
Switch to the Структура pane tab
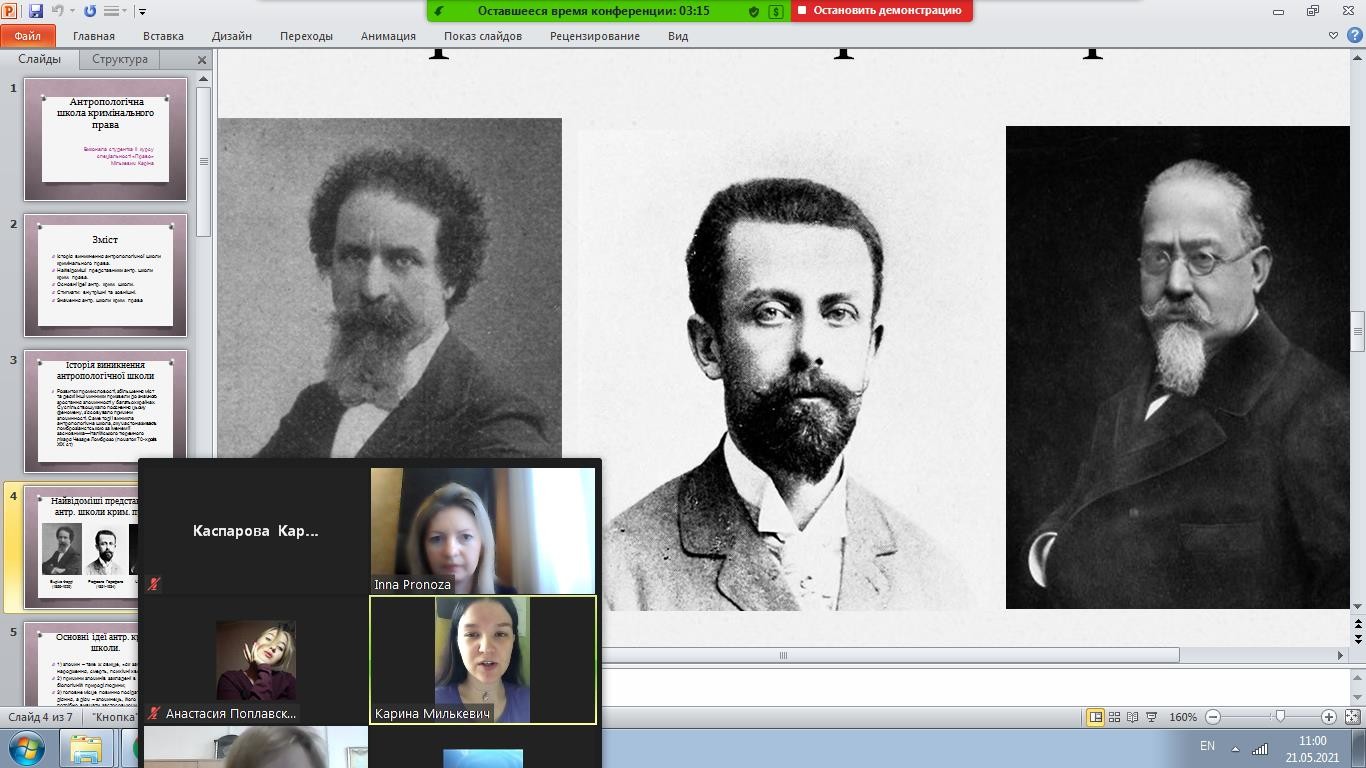click(x=119, y=59)
